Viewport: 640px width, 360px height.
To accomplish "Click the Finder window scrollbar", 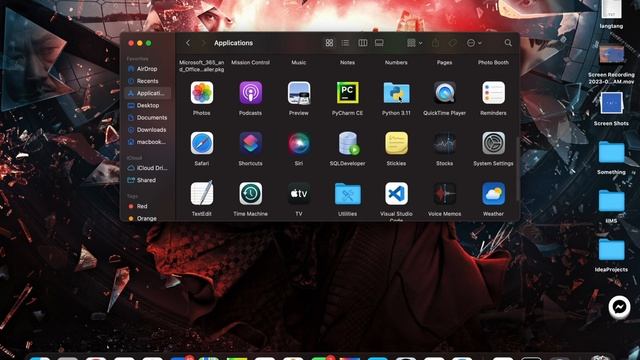I will (x=517, y=168).
